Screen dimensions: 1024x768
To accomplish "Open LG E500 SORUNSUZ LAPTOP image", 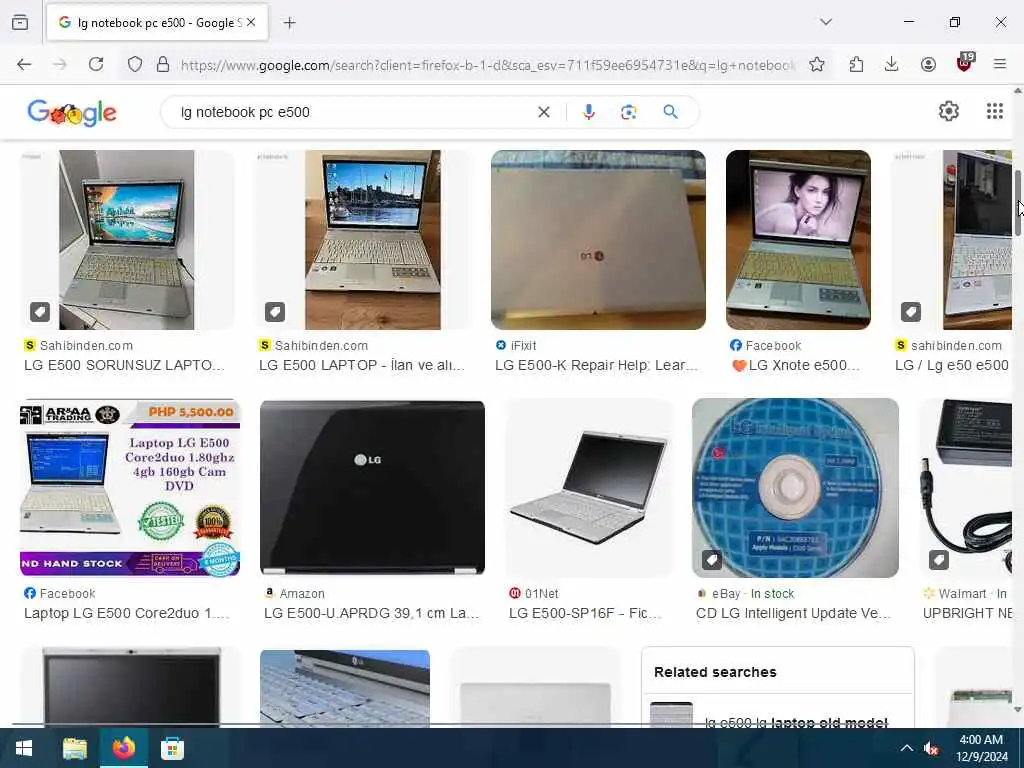I will coord(127,240).
